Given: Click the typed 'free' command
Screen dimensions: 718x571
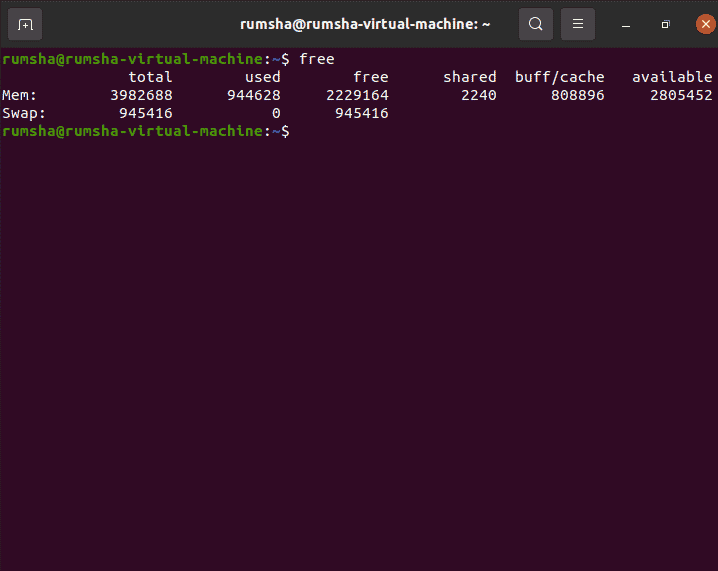Looking at the screenshot, I should (x=317, y=59).
